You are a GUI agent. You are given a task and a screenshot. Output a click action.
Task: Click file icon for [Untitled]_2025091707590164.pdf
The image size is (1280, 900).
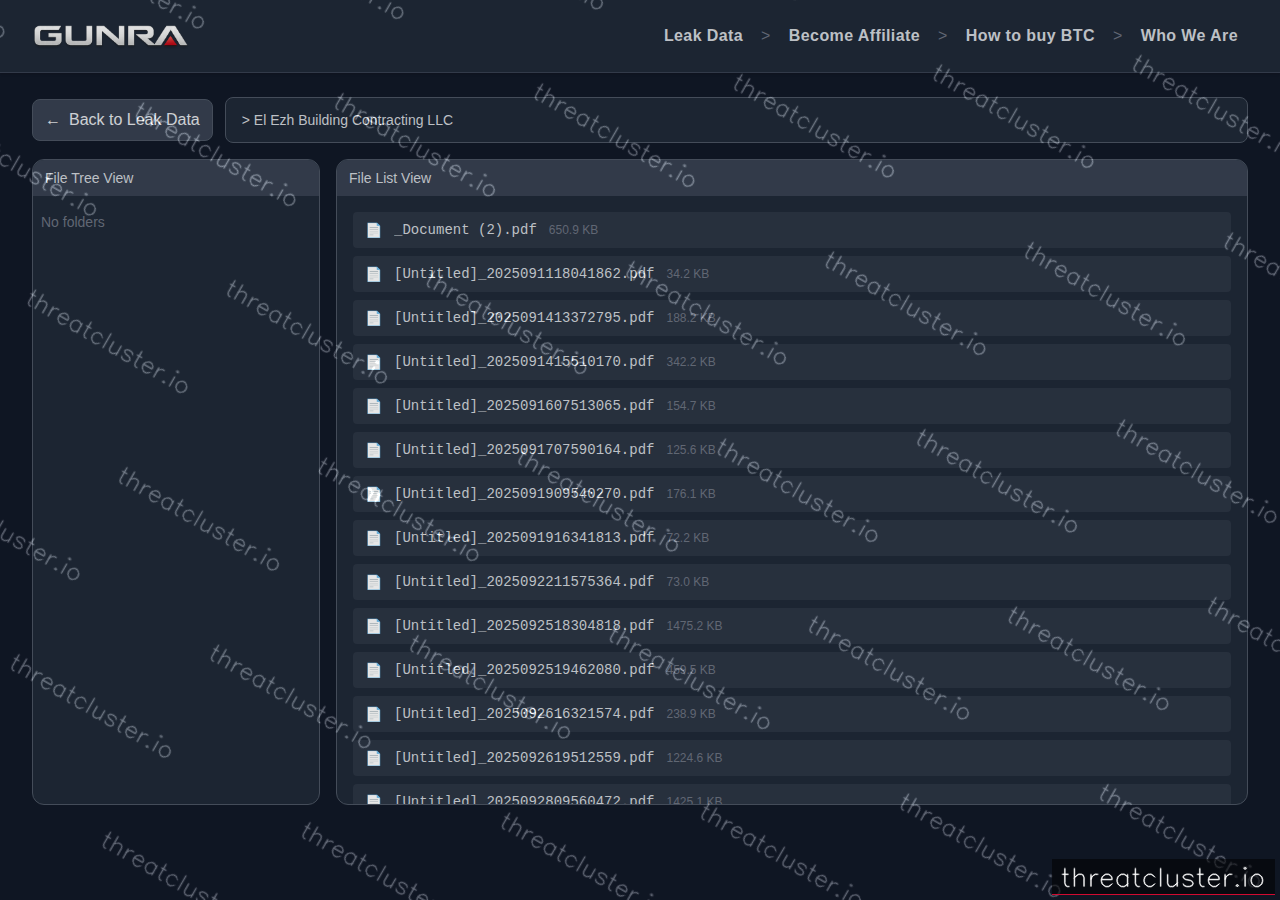[x=374, y=450]
